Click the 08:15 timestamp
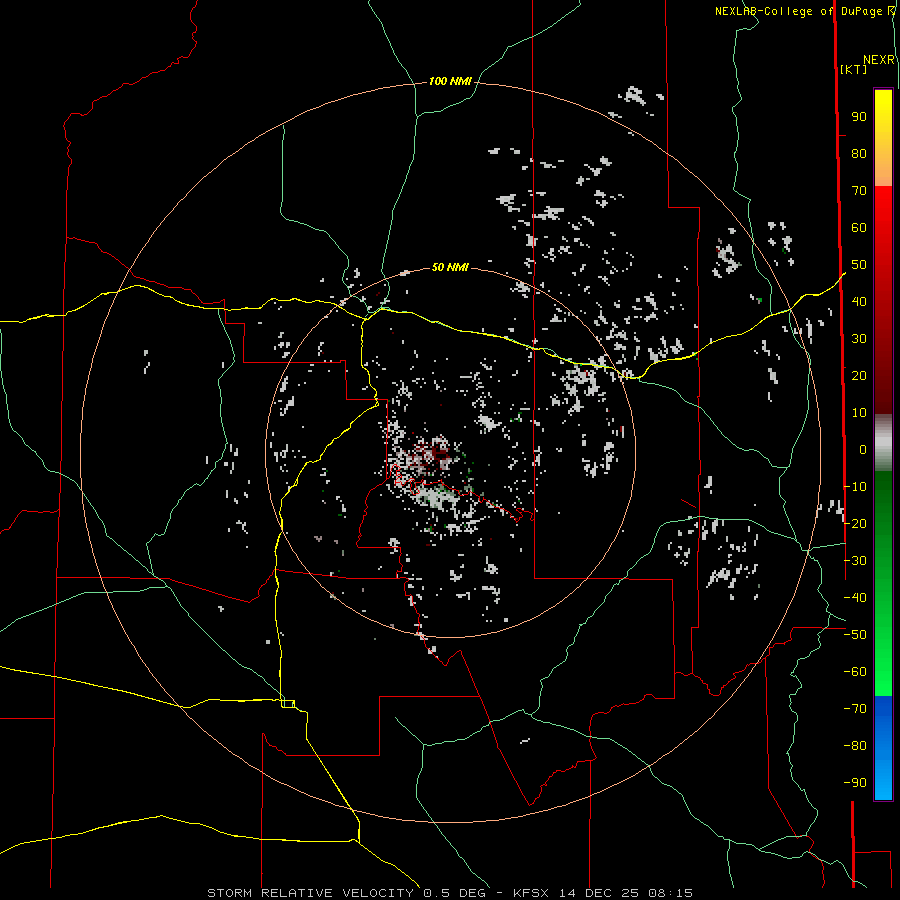900x900 pixels. click(670, 893)
